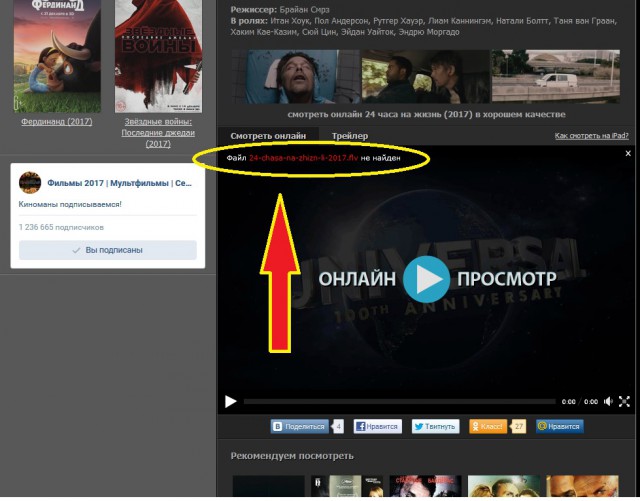Click the Киноманы подписываемся! text
The height and width of the screenshot is (501, 640).
[x=70, y=204]
